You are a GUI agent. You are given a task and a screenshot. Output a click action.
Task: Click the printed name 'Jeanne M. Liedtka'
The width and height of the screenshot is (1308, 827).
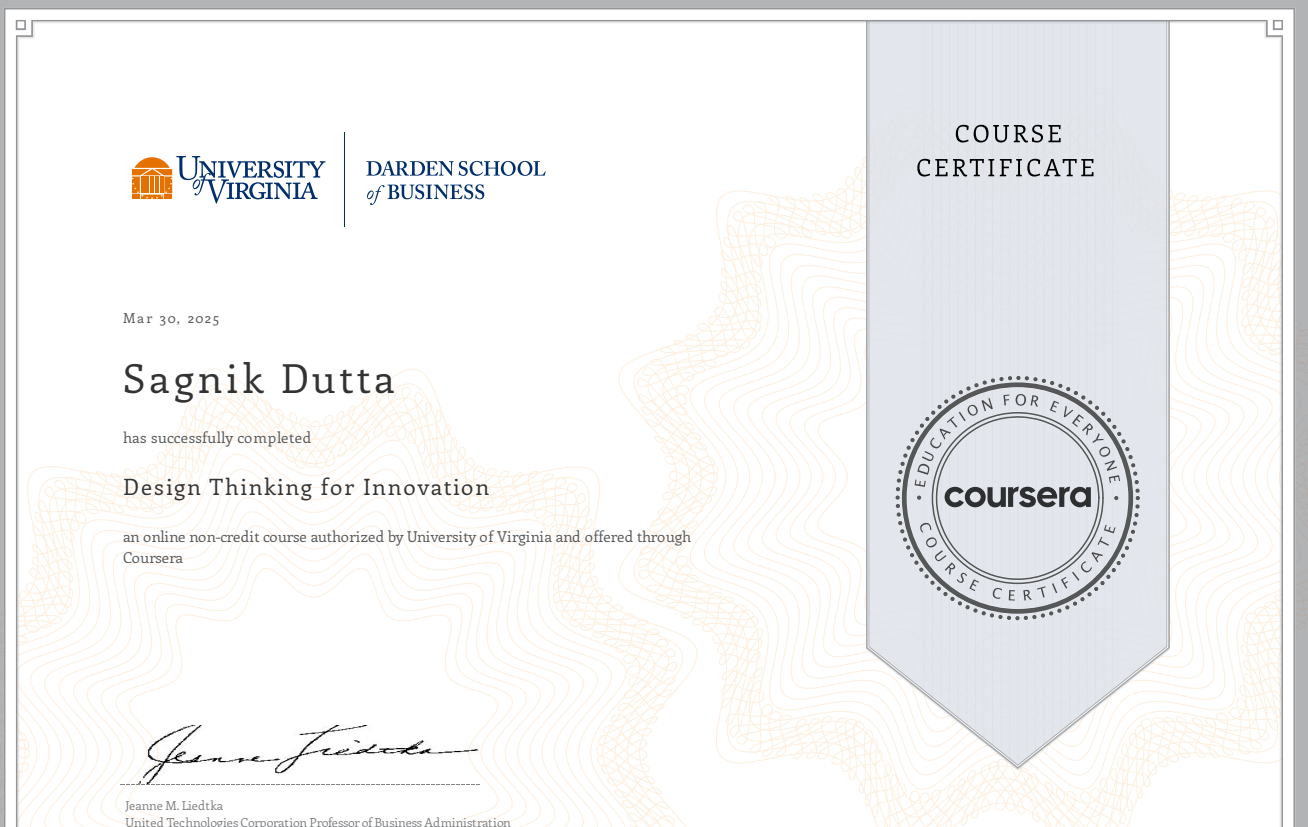[174, 806]
